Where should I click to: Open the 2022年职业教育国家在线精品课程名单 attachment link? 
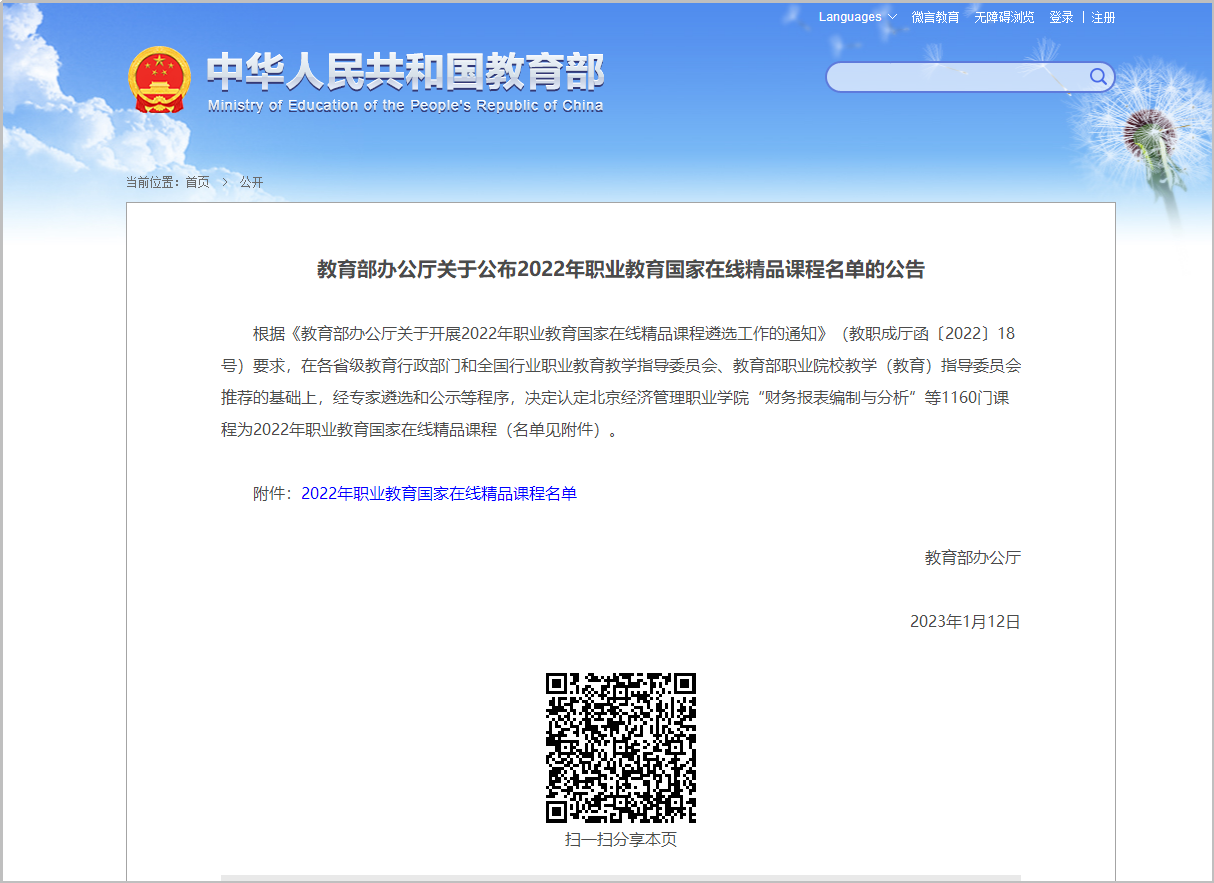click(x=439, y=493)
